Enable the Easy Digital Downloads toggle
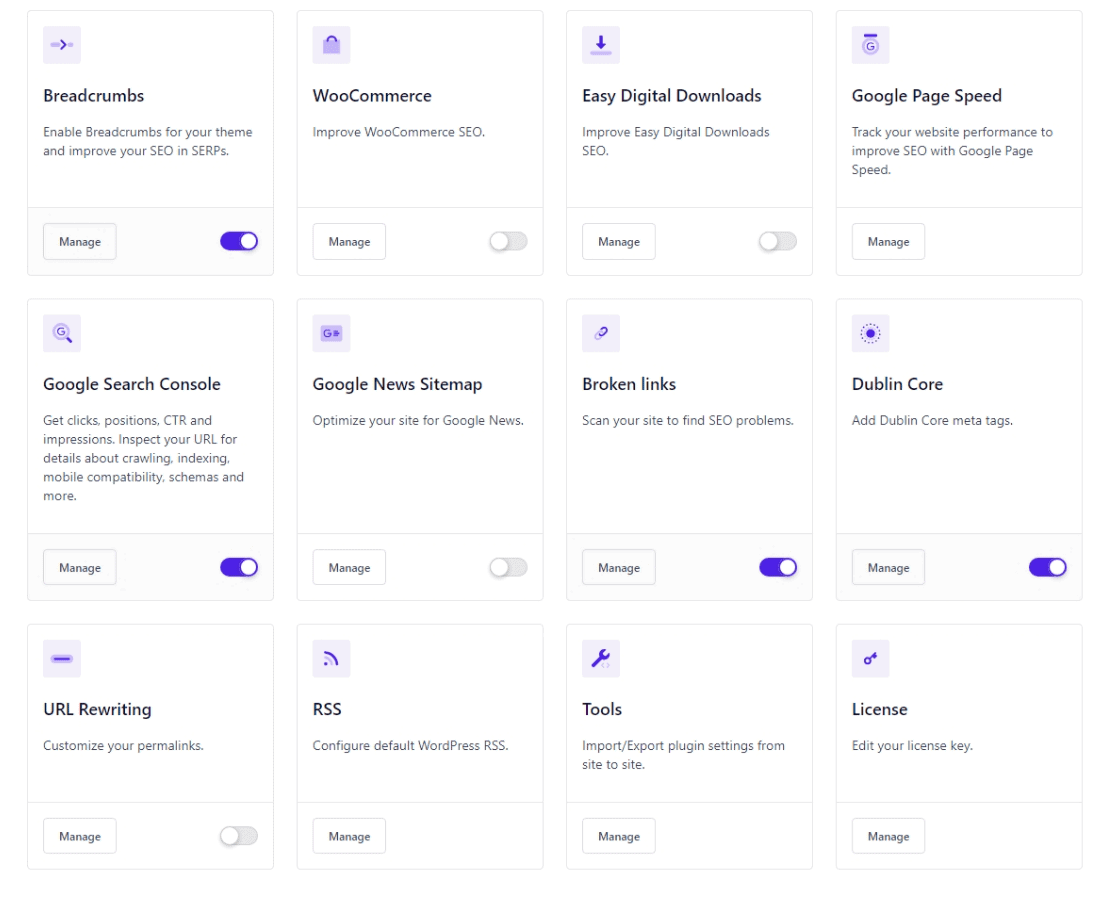The image size is (1104, 905). (778, 242)
